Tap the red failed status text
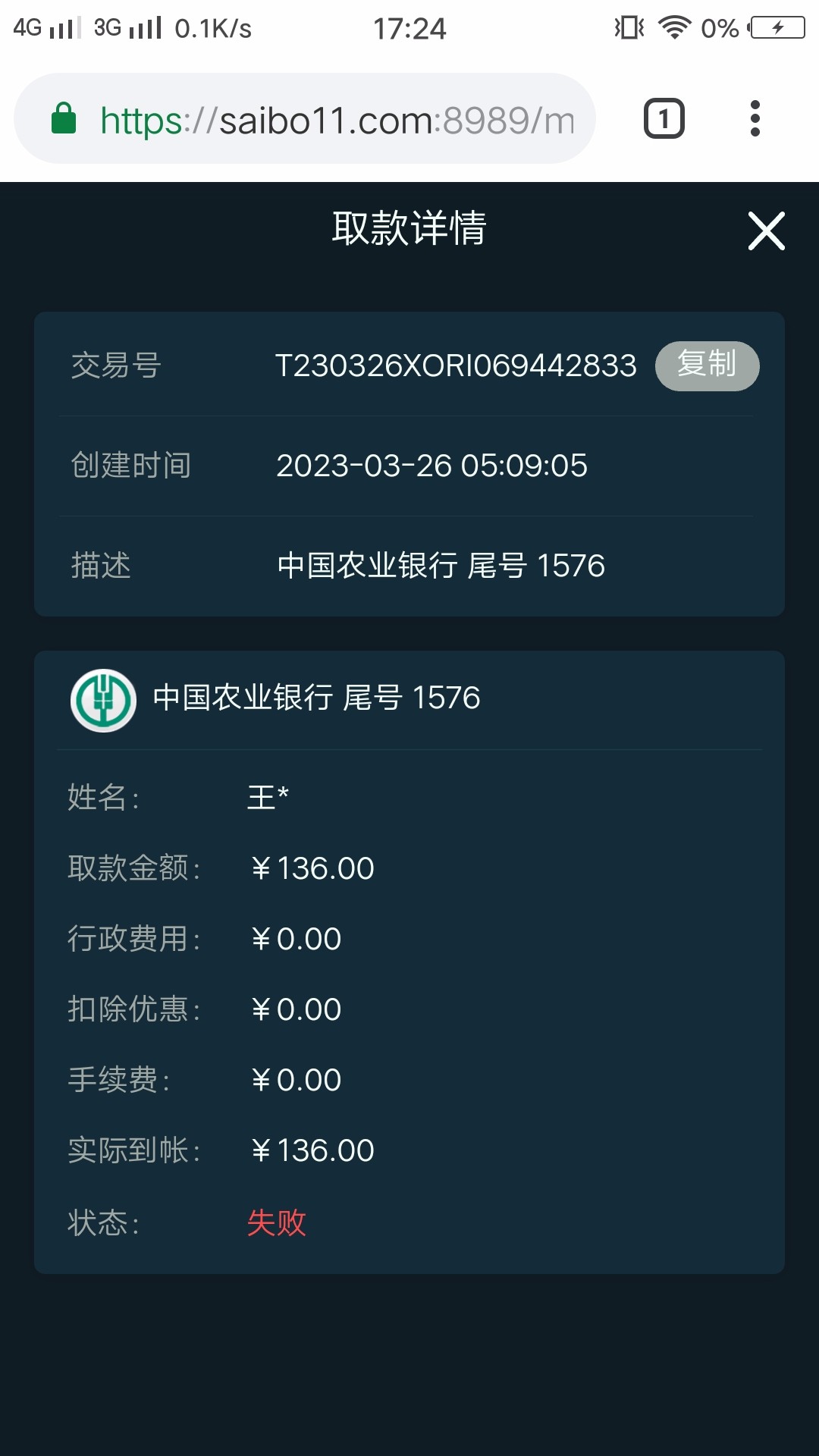819x1456 pixels. tap(276, 1222)
